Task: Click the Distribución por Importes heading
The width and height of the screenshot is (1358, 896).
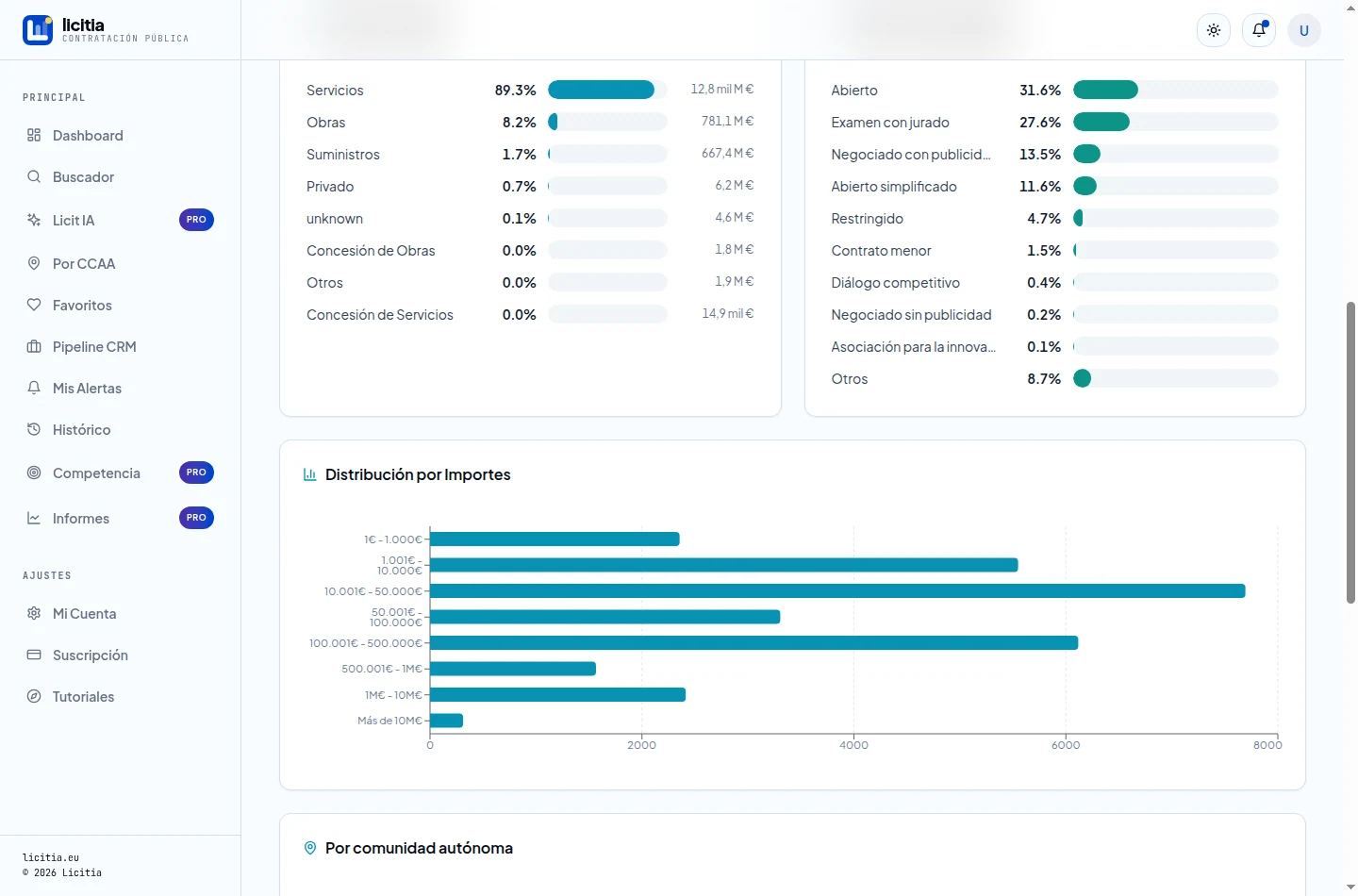Action: (x=418, y=474)
